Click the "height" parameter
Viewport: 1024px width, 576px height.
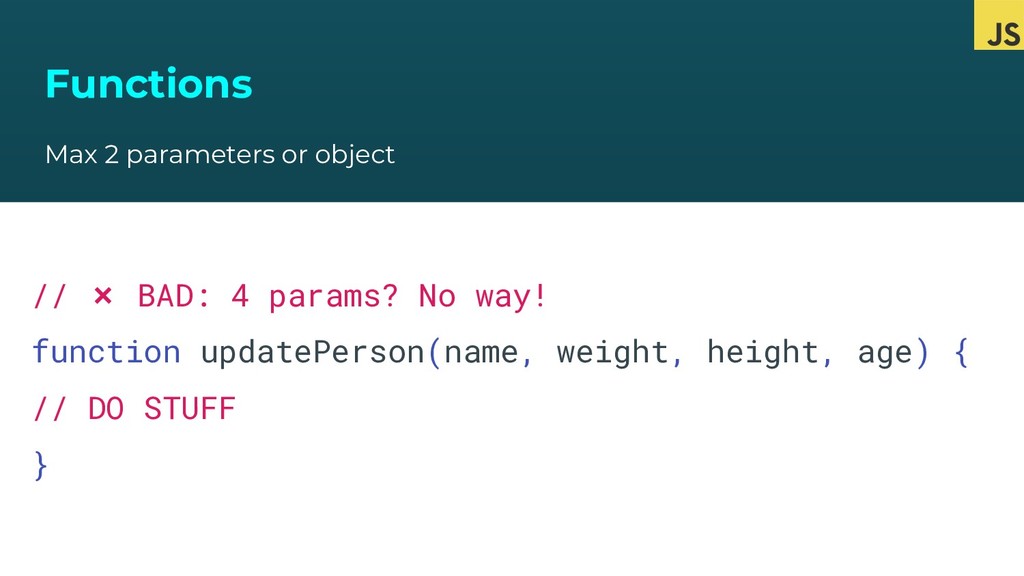pos(761,352)
